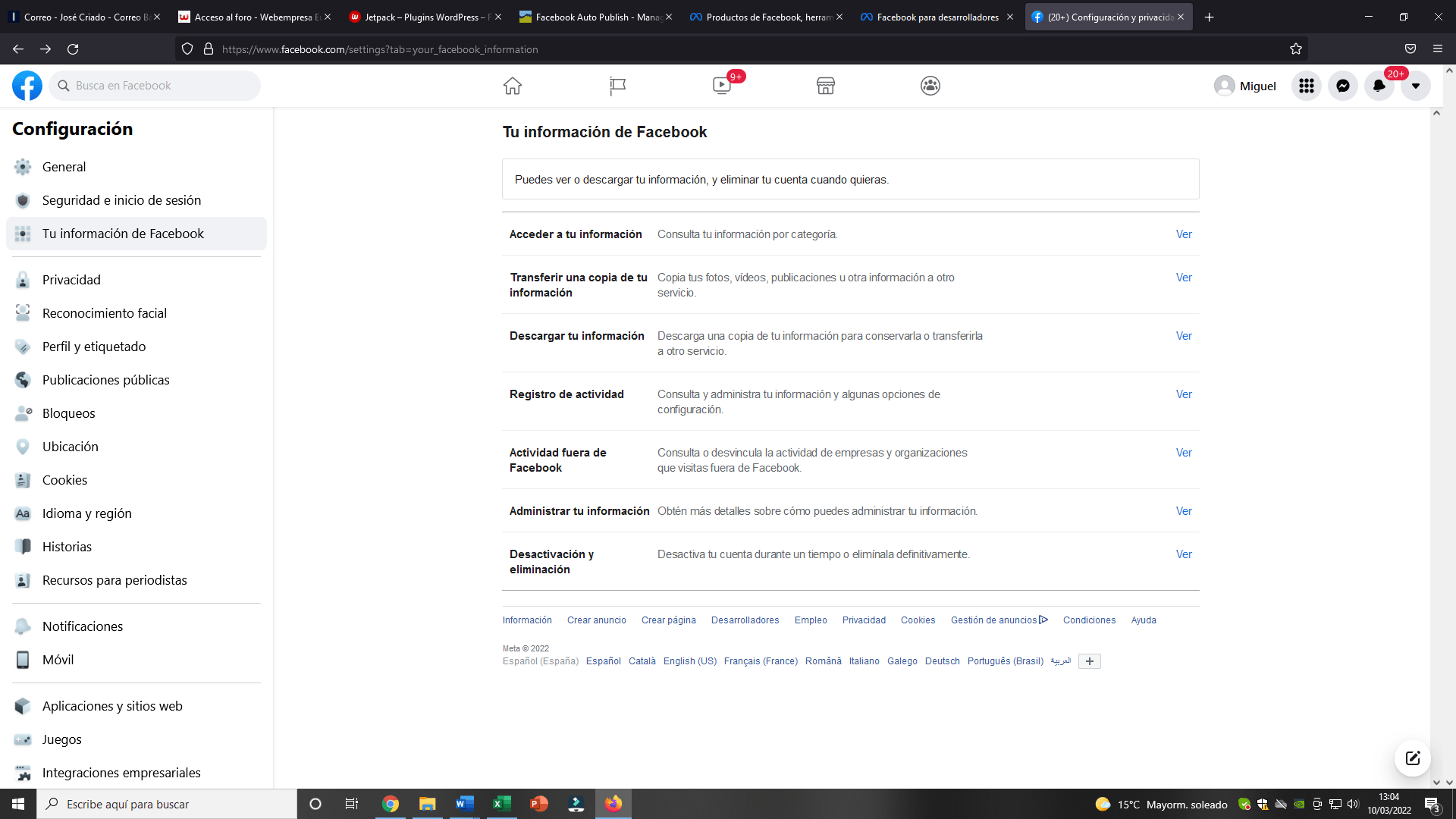1456x819 pixels.
Task: Open Historias settings
Action: point(136,547)
